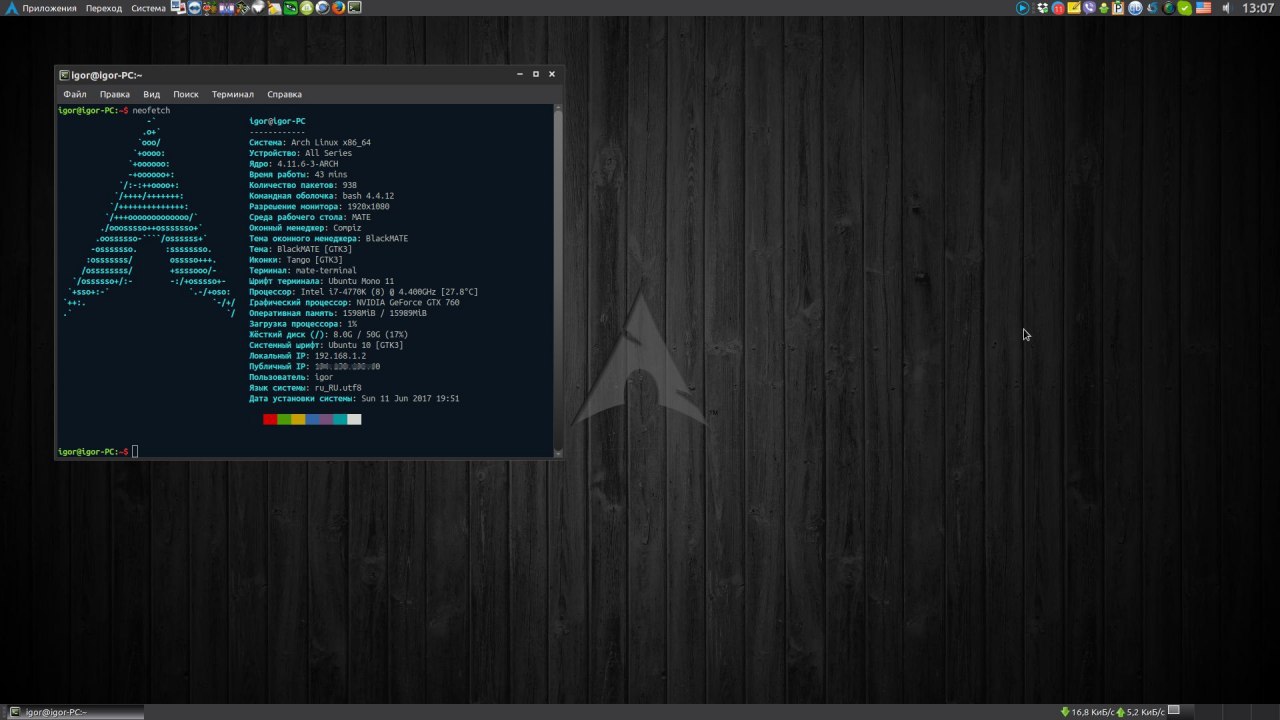Screen dimensions: 1280x720
Task: Click the 'Процессор: Intel i7-4770K' line
Action: [363, 292]
